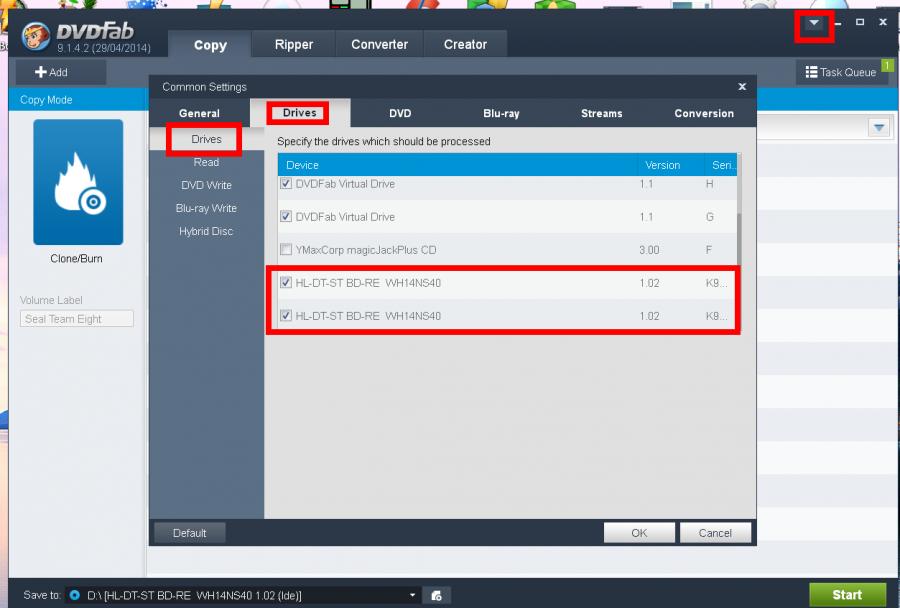Viewport: 900px width, 608px height.
Task: Select the Clone/Burn copy mode thumbnail
Action: [x=78, y=182]
